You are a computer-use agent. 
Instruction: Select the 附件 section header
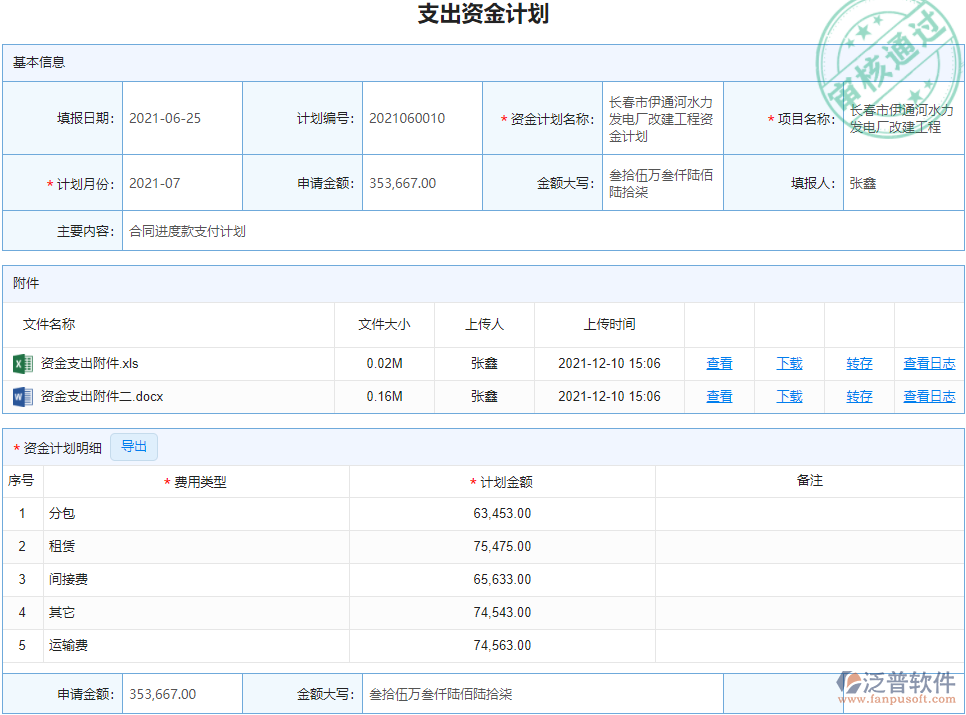tap(25, 283)
